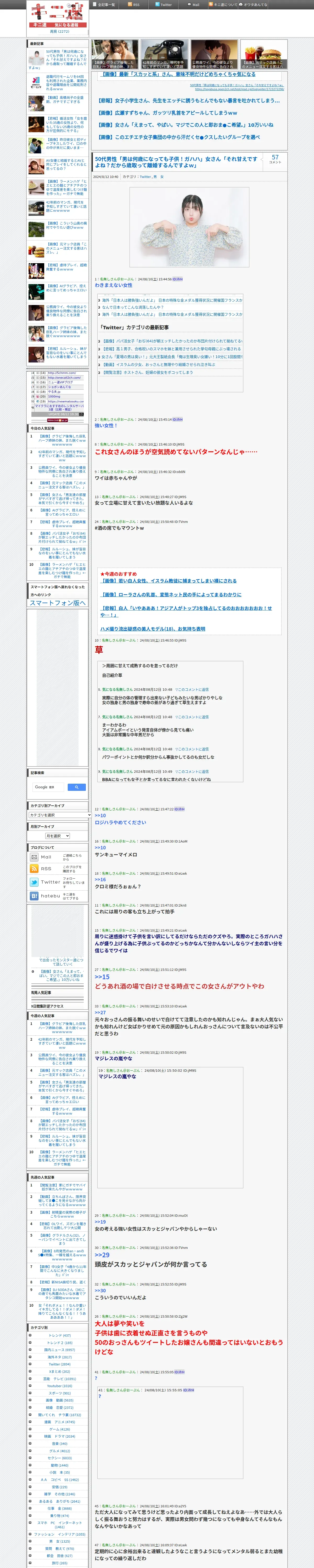This screenshot has width=314, height=1568.
Task: Open the スマートフォン版へ link
Action: click(x=58, y=603)
